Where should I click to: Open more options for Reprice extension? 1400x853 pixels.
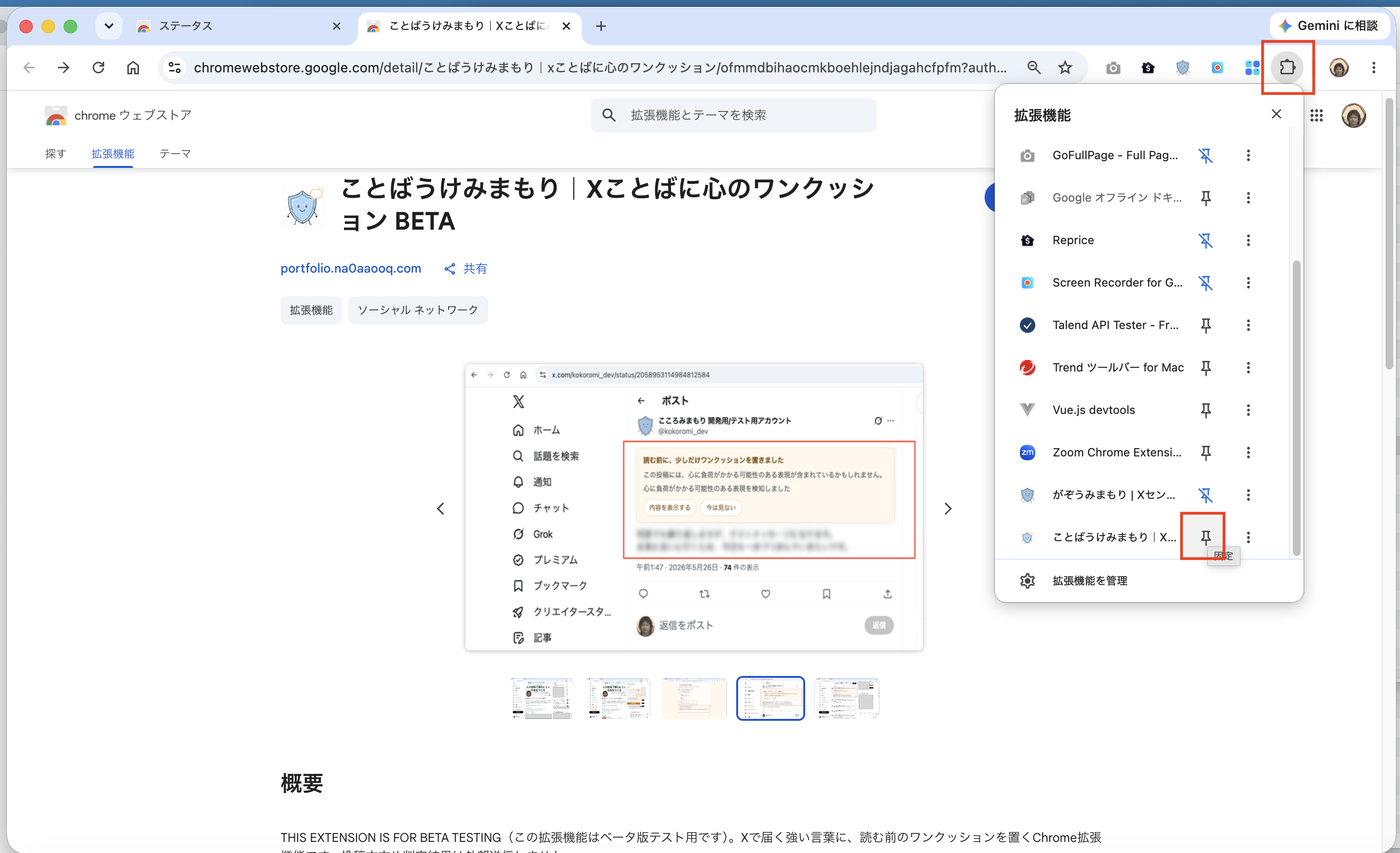coord(1249,240)
